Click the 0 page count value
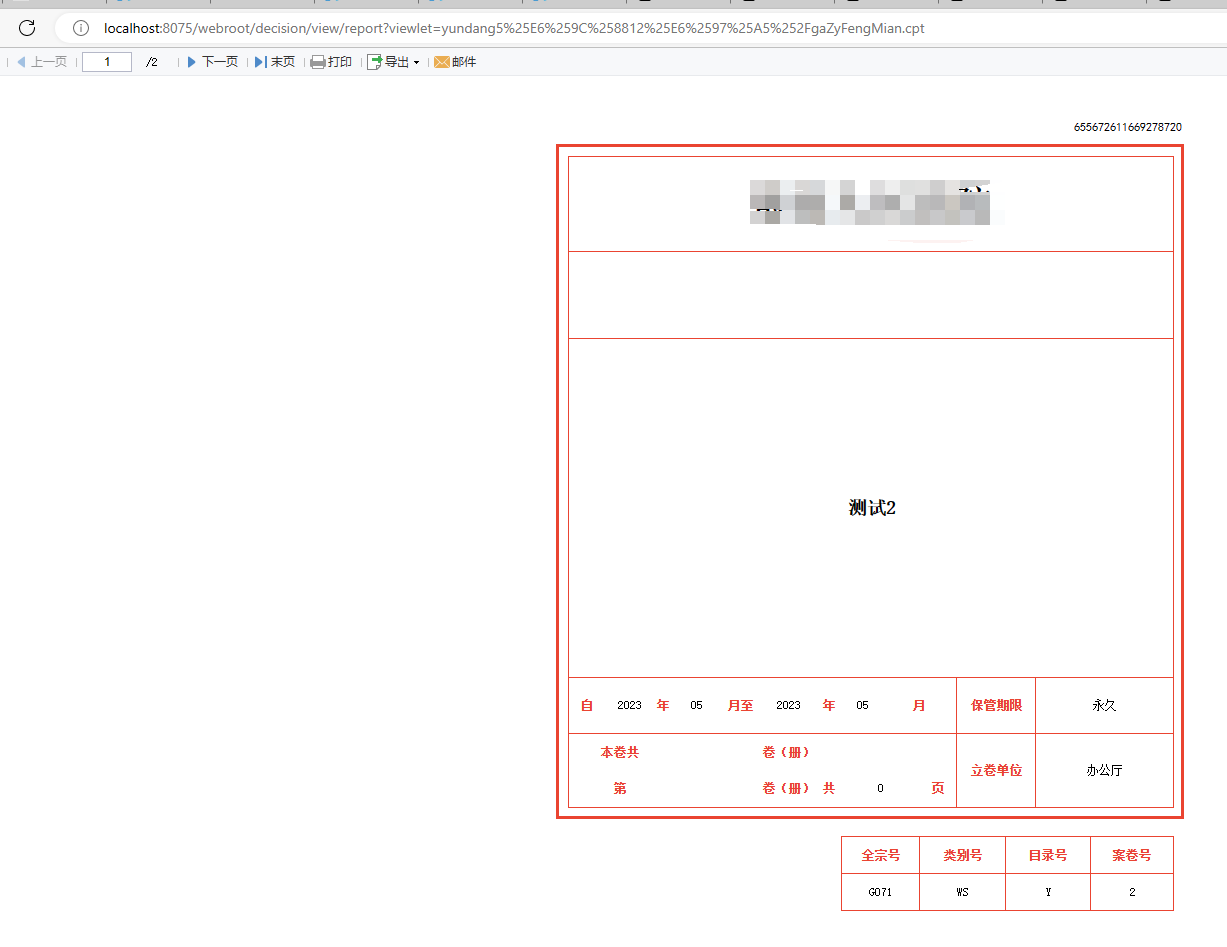This screenshot has width=1227, height=947. (880, 788)
